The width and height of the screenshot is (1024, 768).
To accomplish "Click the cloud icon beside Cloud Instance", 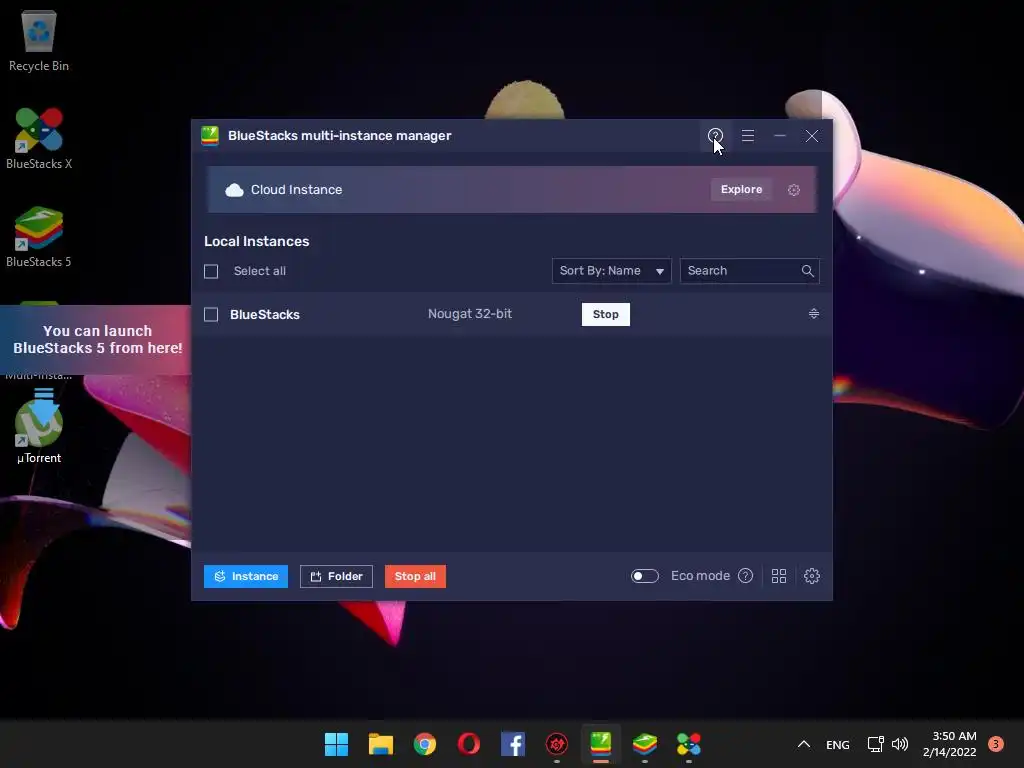I will 234,190.
